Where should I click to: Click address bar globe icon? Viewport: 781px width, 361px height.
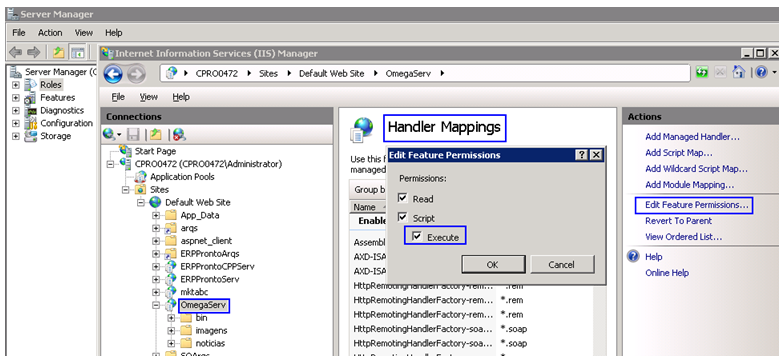172,73
